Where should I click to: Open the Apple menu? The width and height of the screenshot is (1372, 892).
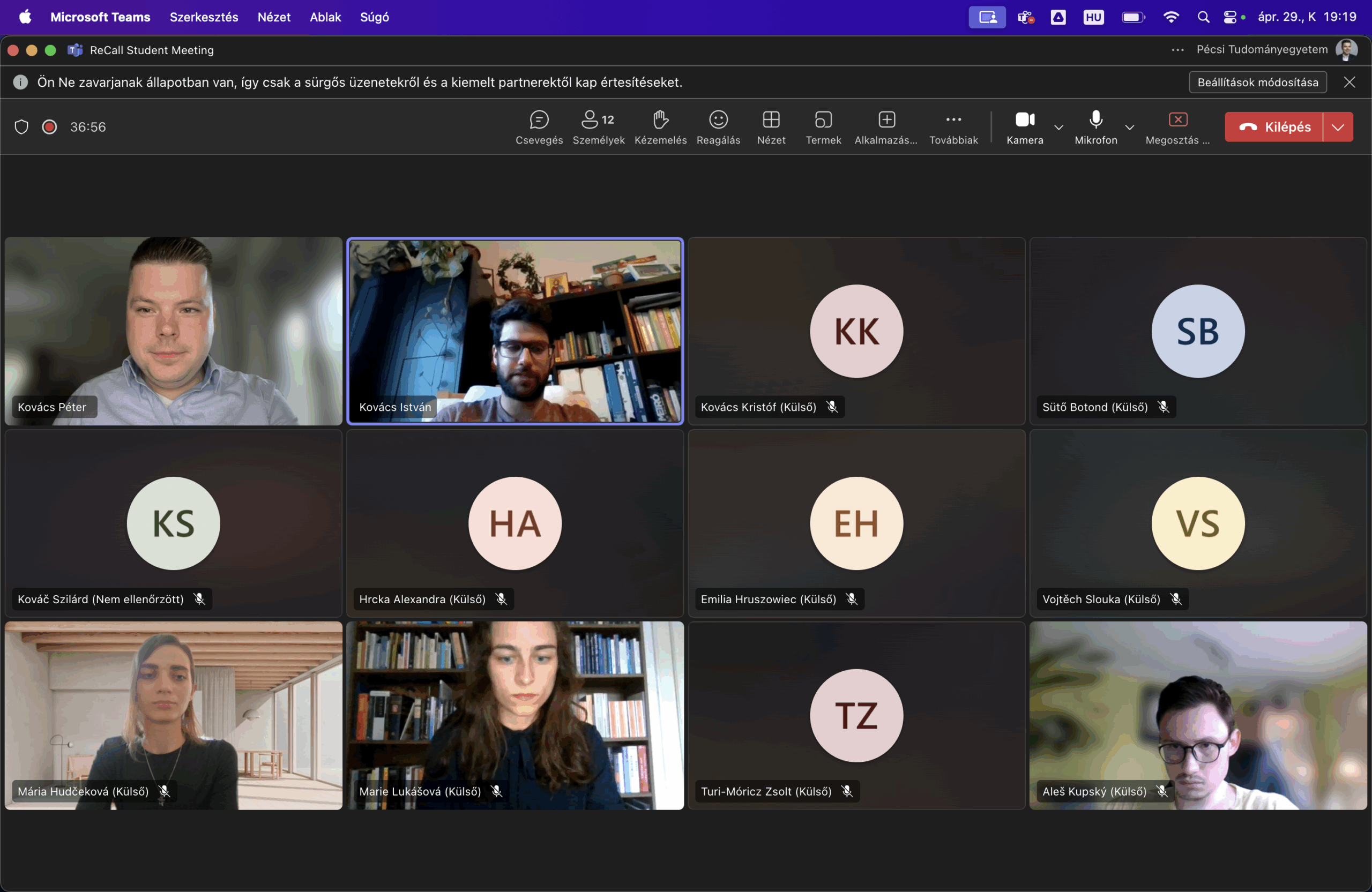[x=25, y=17]
